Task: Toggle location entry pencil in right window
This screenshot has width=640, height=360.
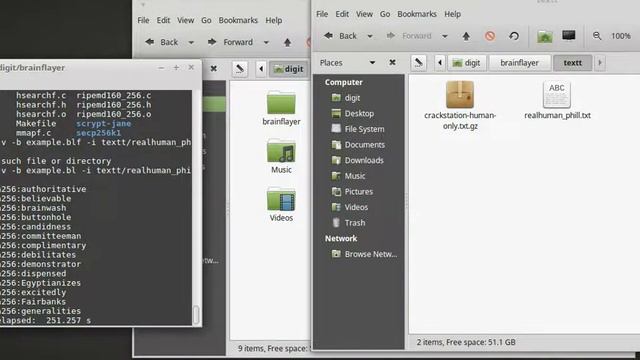Action: click(418, 63)
